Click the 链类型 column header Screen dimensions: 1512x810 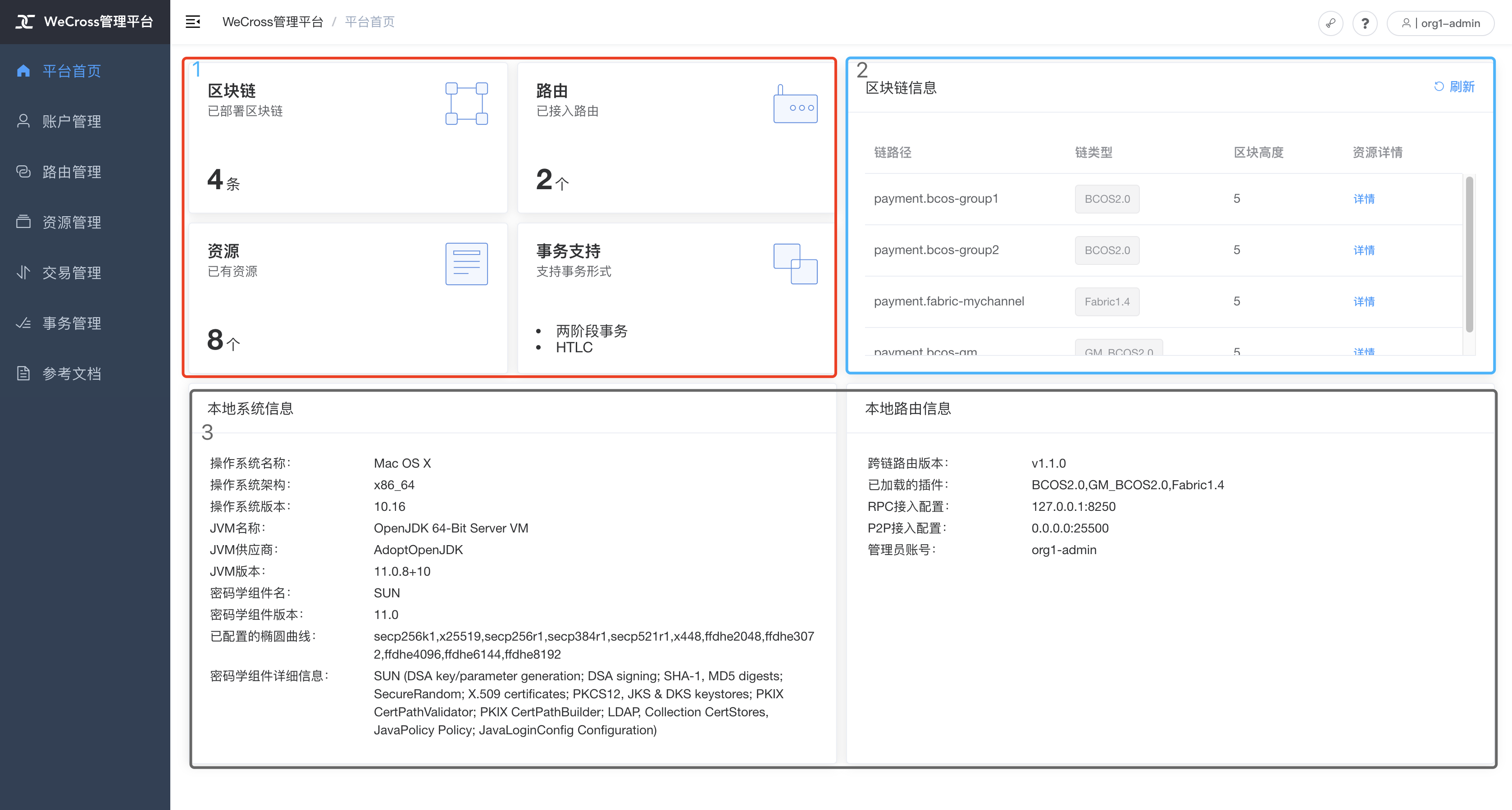click(1093, 153)
